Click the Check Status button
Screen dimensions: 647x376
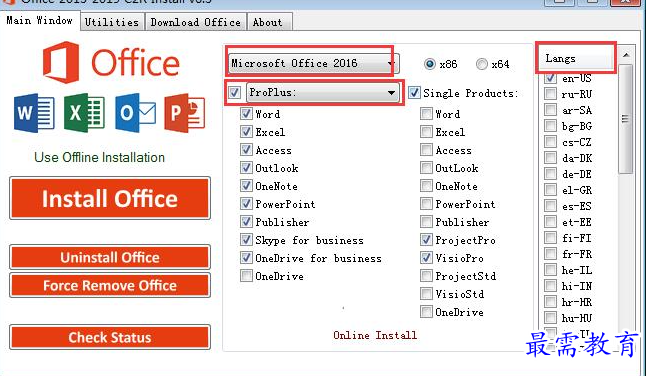tap(110, 337)
